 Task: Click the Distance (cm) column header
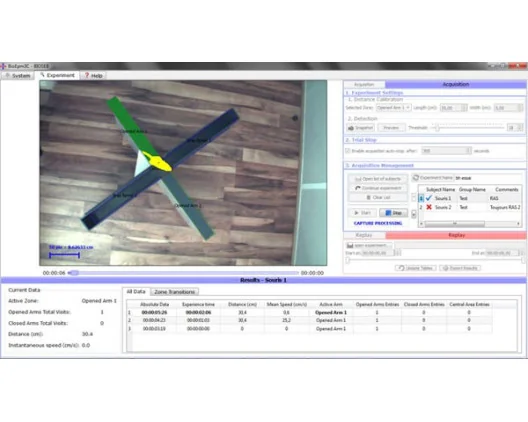coord(242,304)
